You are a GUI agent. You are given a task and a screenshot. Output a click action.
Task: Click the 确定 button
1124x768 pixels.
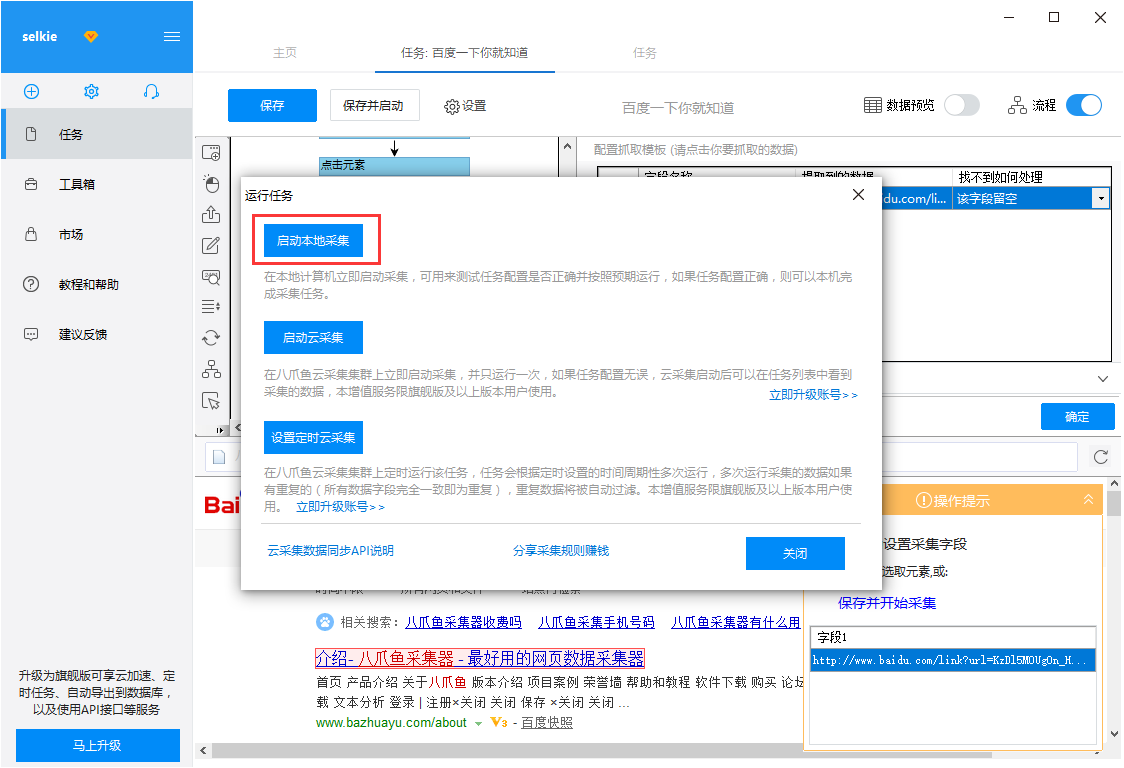1077,417
